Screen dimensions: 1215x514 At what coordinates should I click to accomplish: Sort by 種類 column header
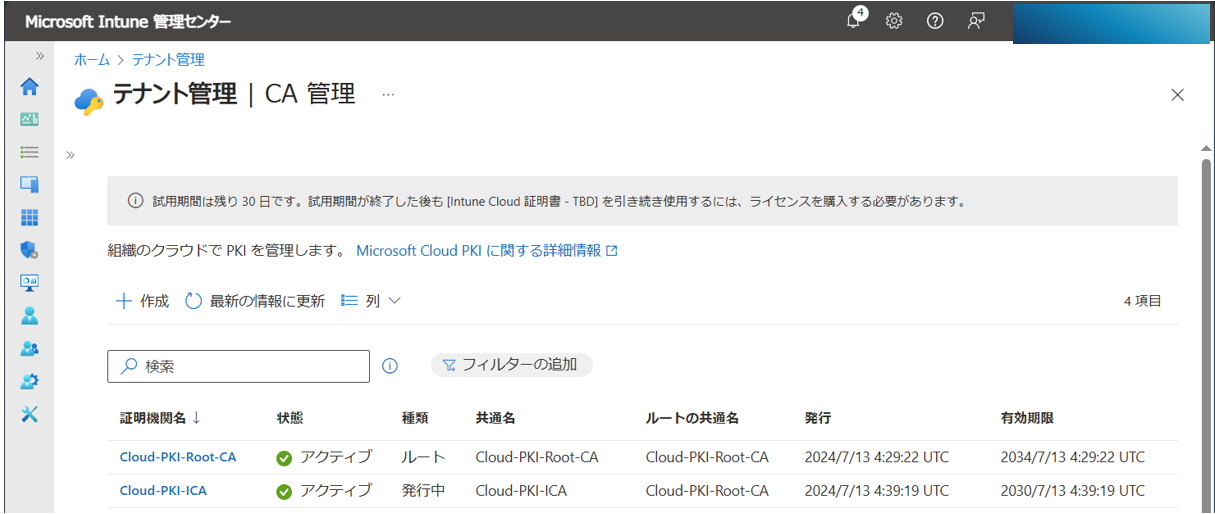pos(415,418)
